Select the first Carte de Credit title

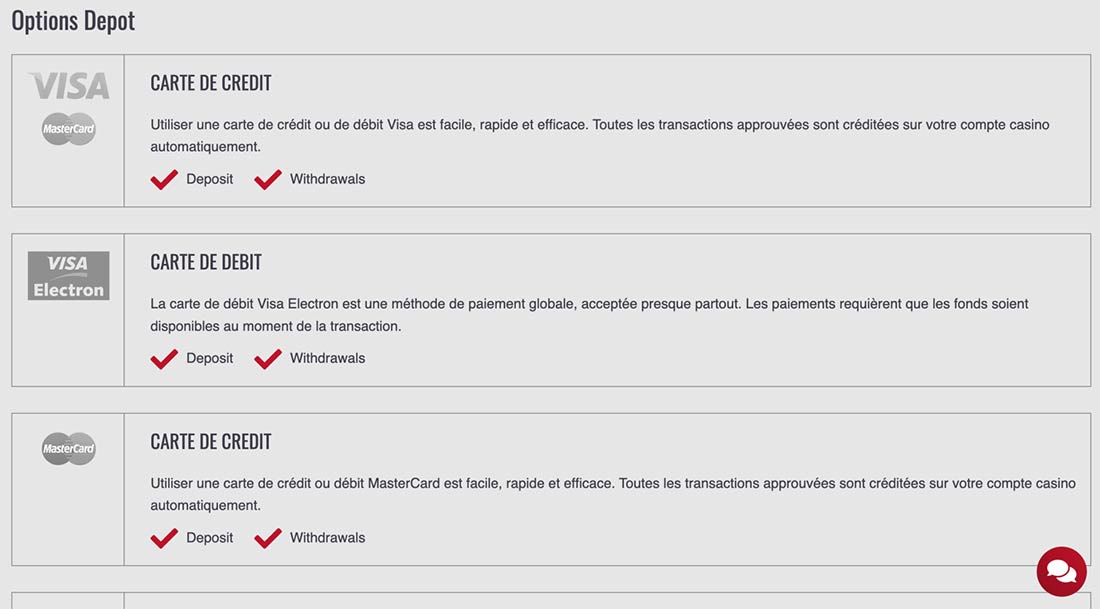[x=210, y=83]
